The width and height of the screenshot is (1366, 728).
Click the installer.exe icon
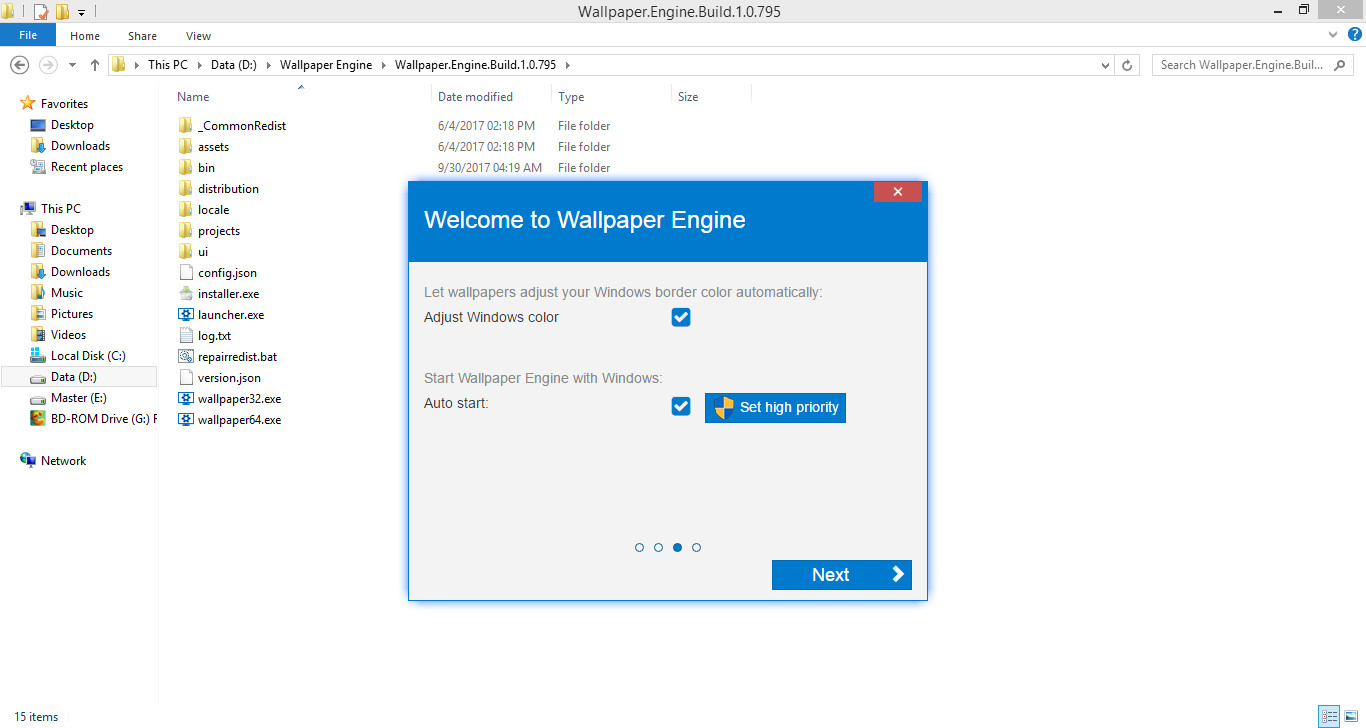tap(185, 294)
